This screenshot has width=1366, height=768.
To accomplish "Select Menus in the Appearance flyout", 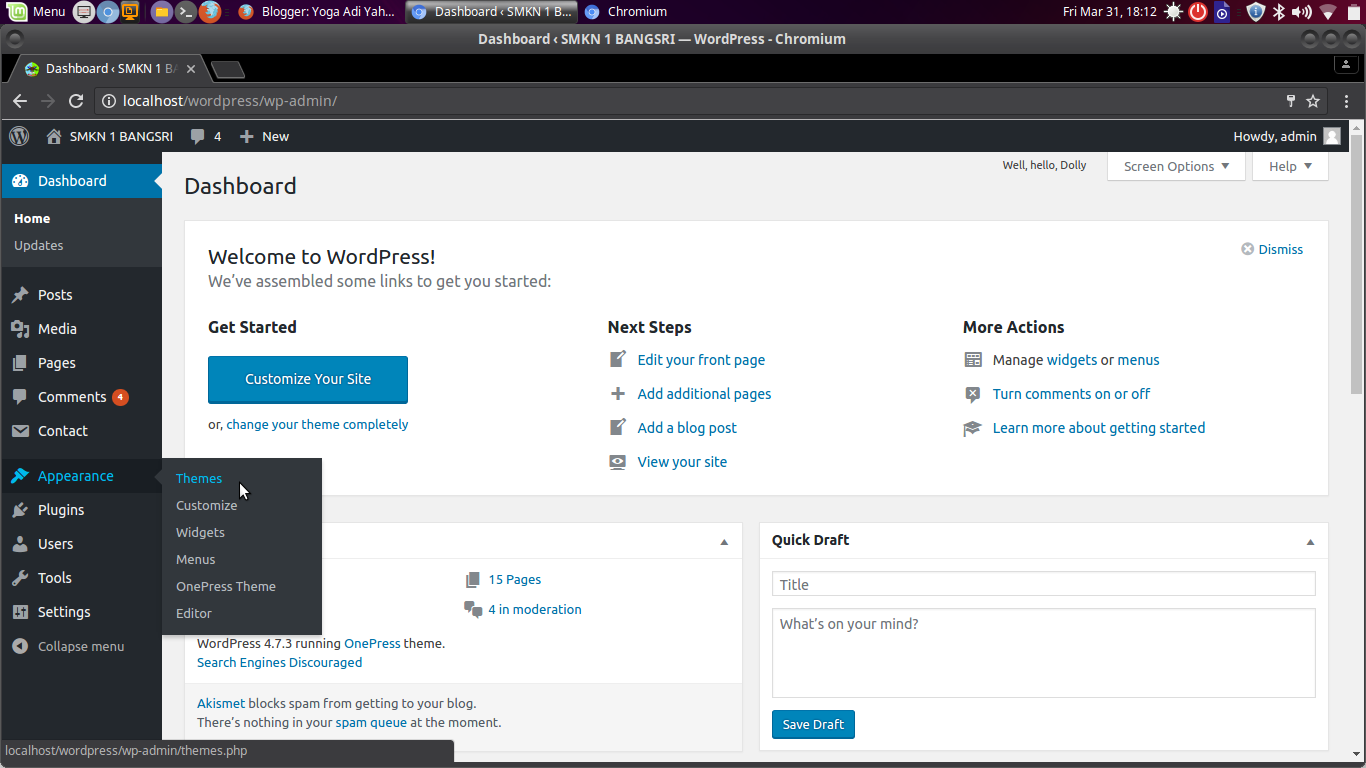I will tap(196, 559).
